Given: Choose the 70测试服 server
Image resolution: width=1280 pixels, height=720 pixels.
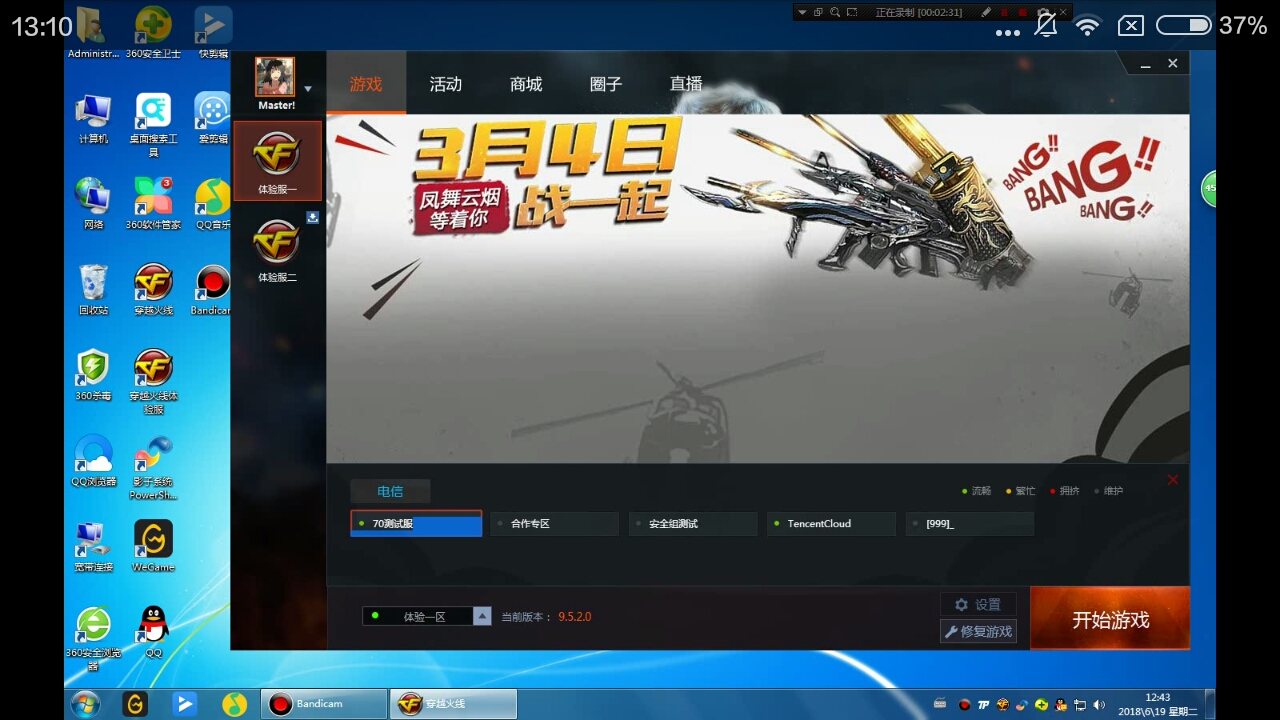Looking at the screenshot, I should point(416,524).
